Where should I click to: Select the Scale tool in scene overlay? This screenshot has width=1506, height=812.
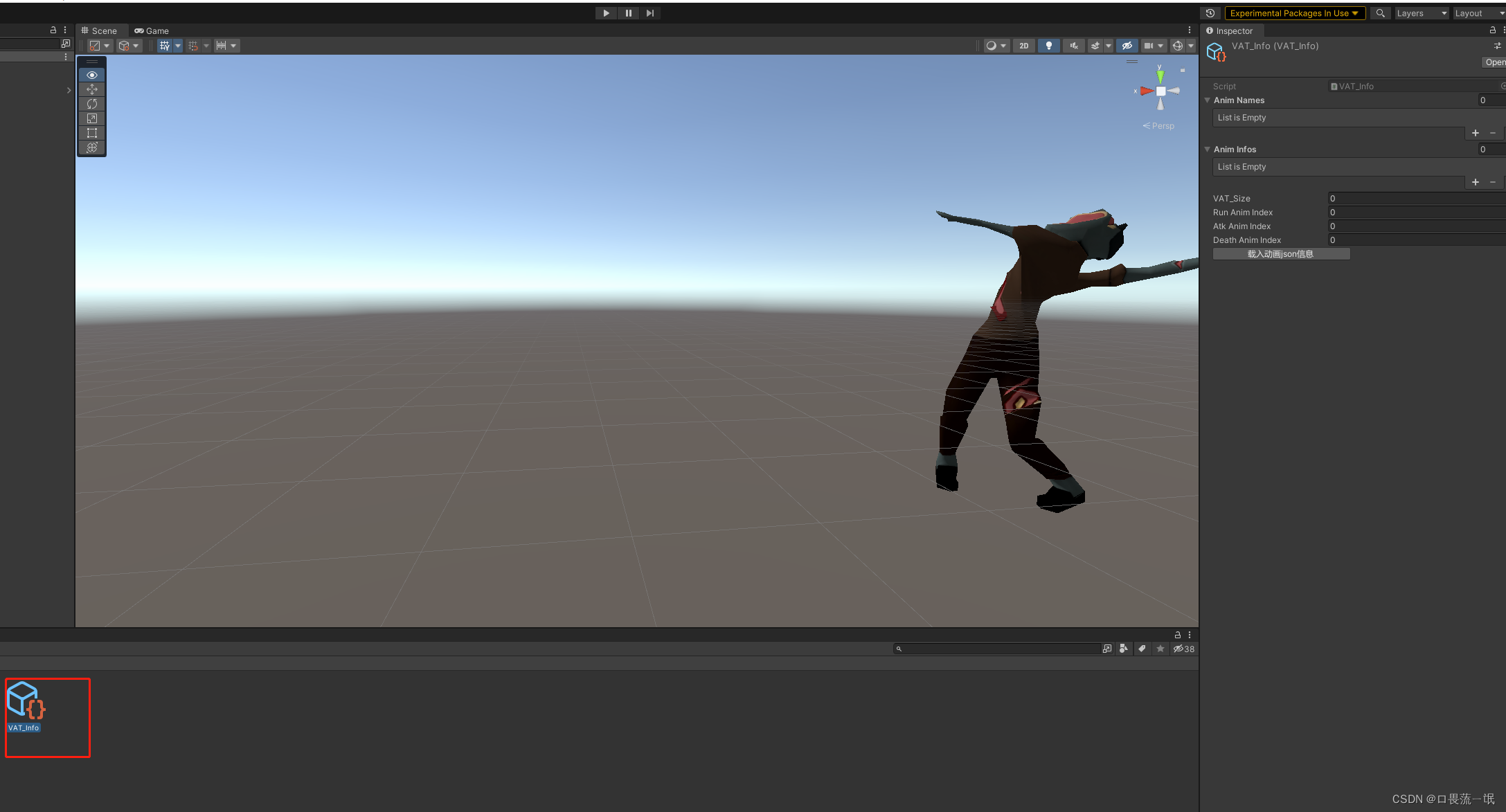(x=92, y=118)
